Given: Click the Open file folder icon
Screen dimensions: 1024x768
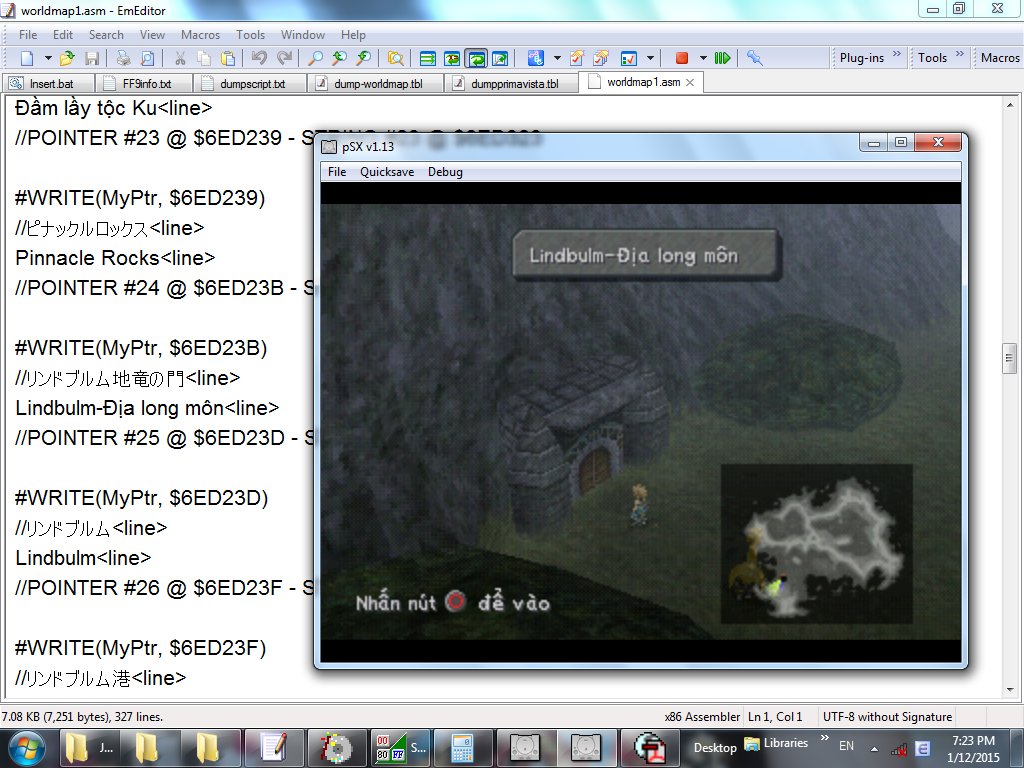Looking at the screenshot, I should 67,58.
